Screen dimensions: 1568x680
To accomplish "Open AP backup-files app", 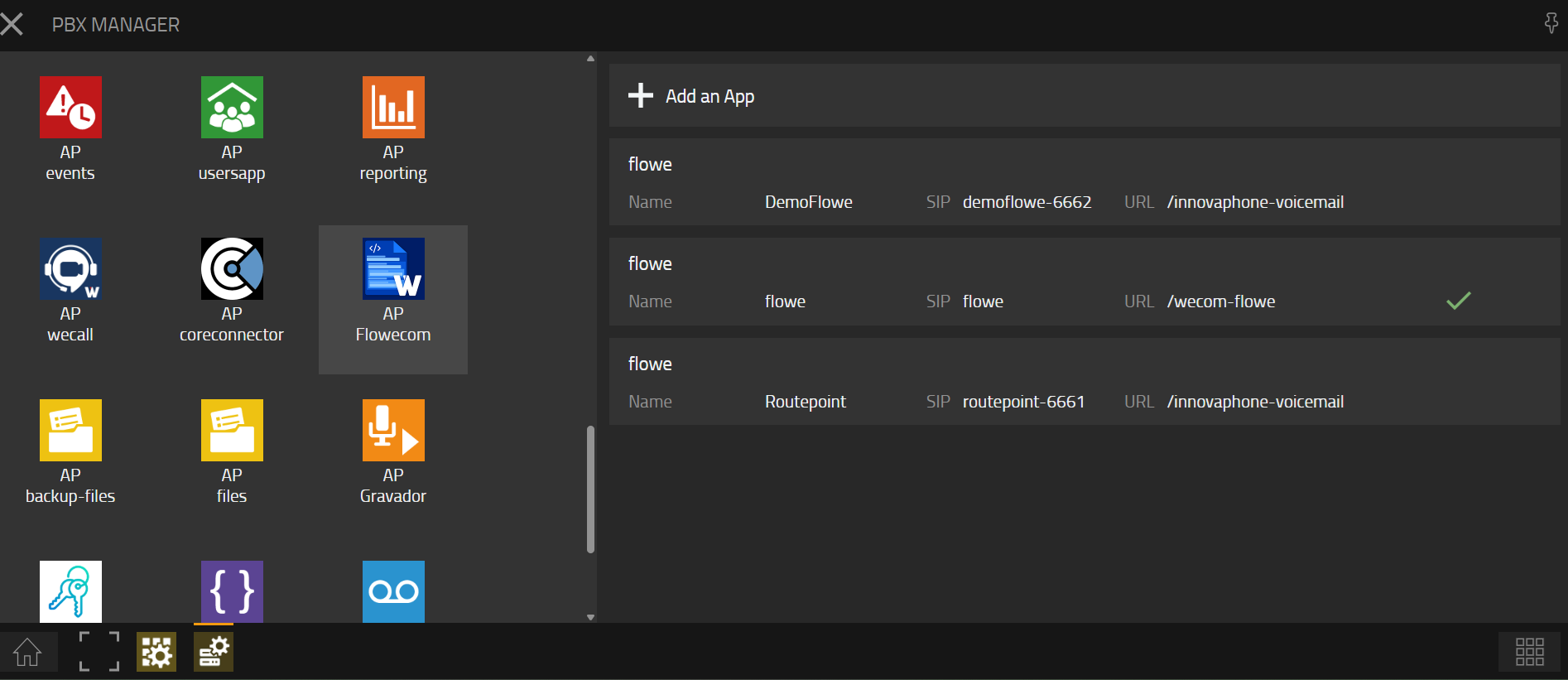I will 70,431.
